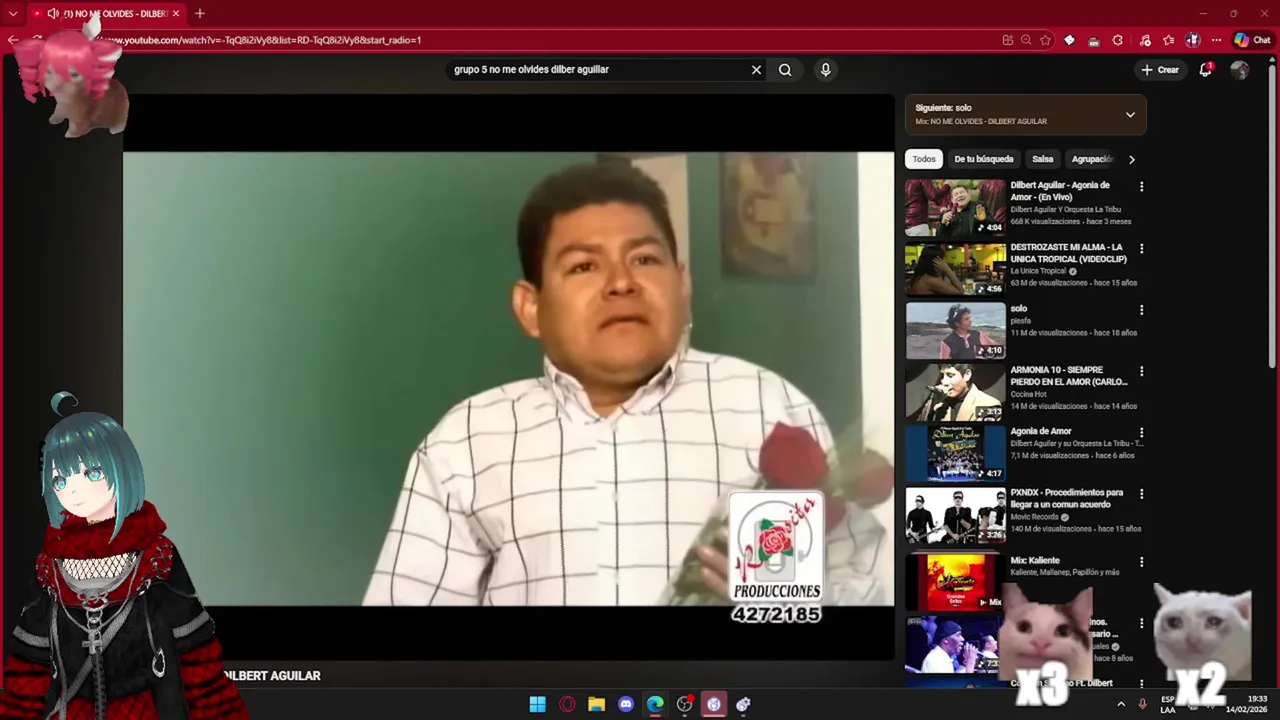Image resolution: width=1280 pixels, height=720 pixels.
Task: Open the tab list dropdown arrow
Action: (13, 13)
